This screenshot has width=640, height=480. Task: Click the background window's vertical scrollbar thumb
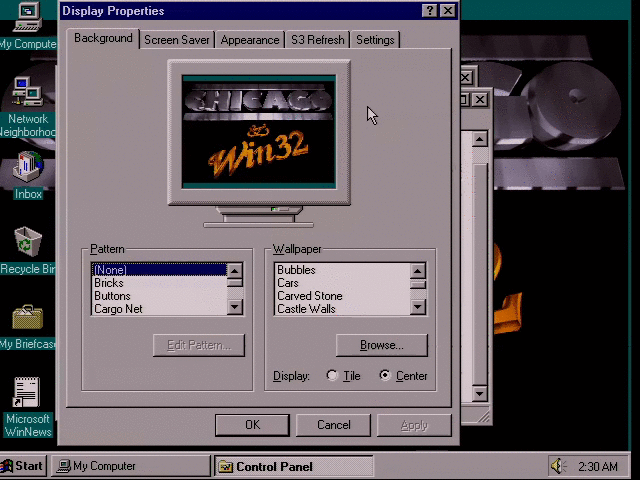(x=480, y=274)
